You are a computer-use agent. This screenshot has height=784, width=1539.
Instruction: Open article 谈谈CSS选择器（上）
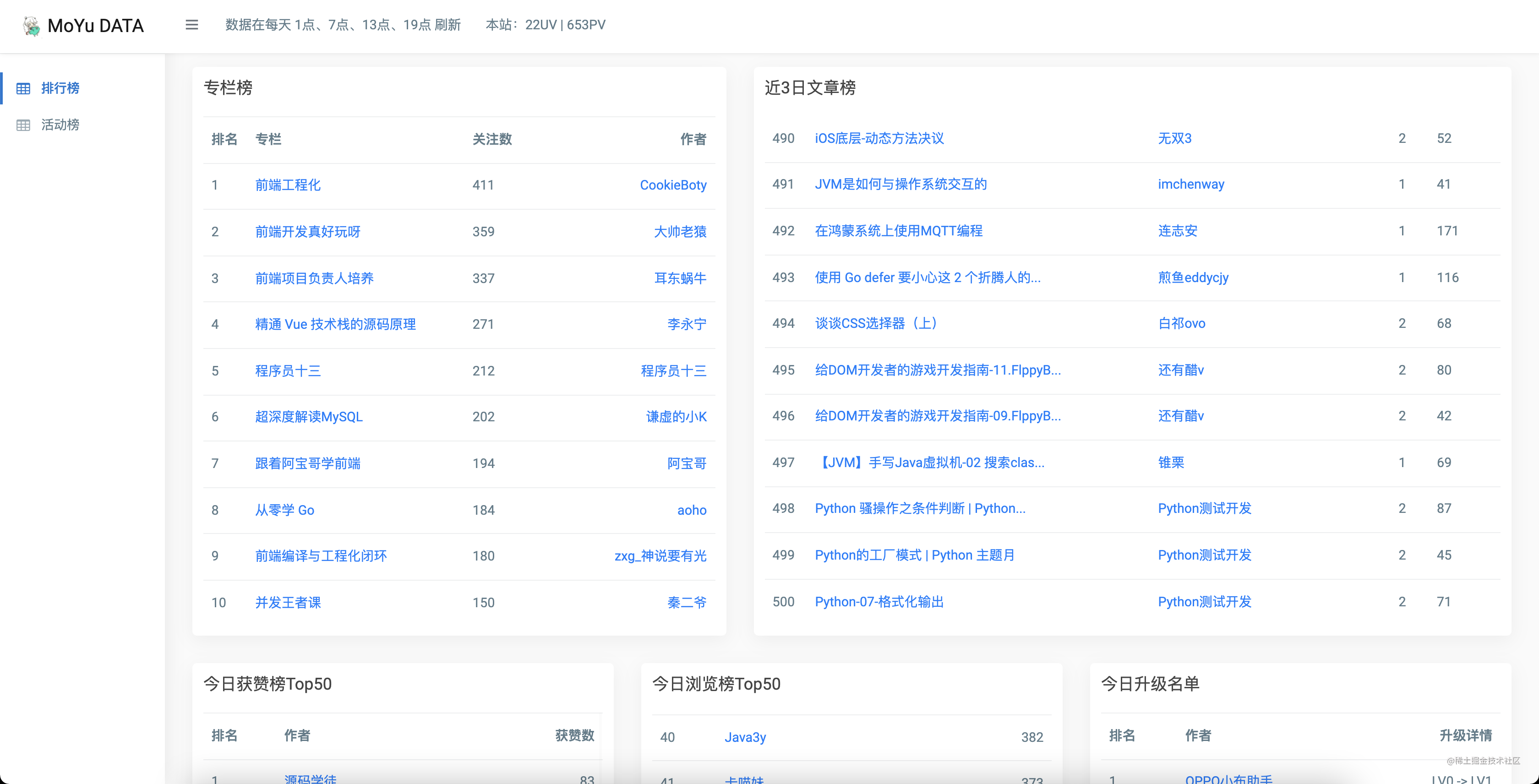tap(878, 323)
